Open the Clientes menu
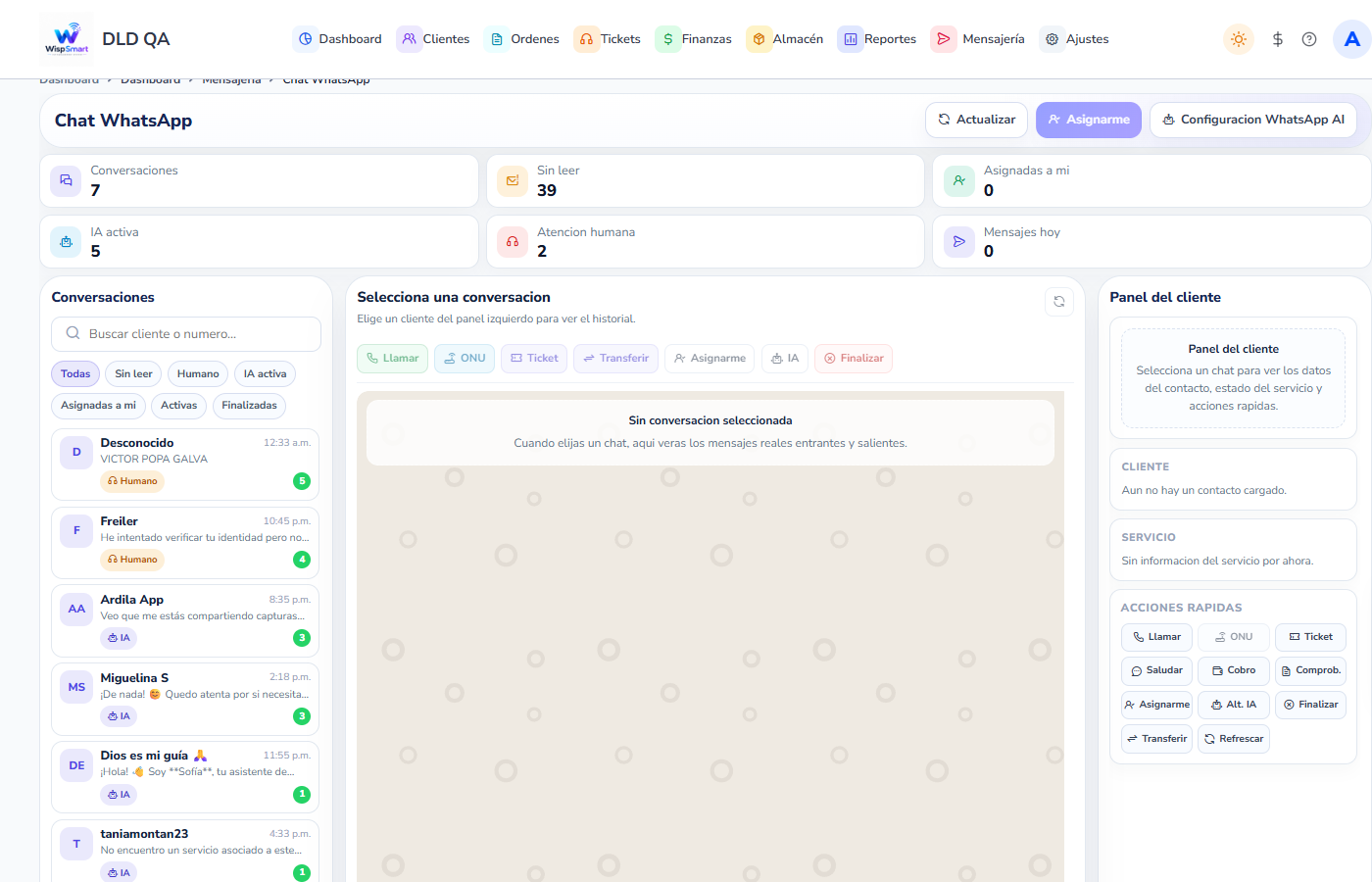The image size is (1372, 882). pos(433,39)
